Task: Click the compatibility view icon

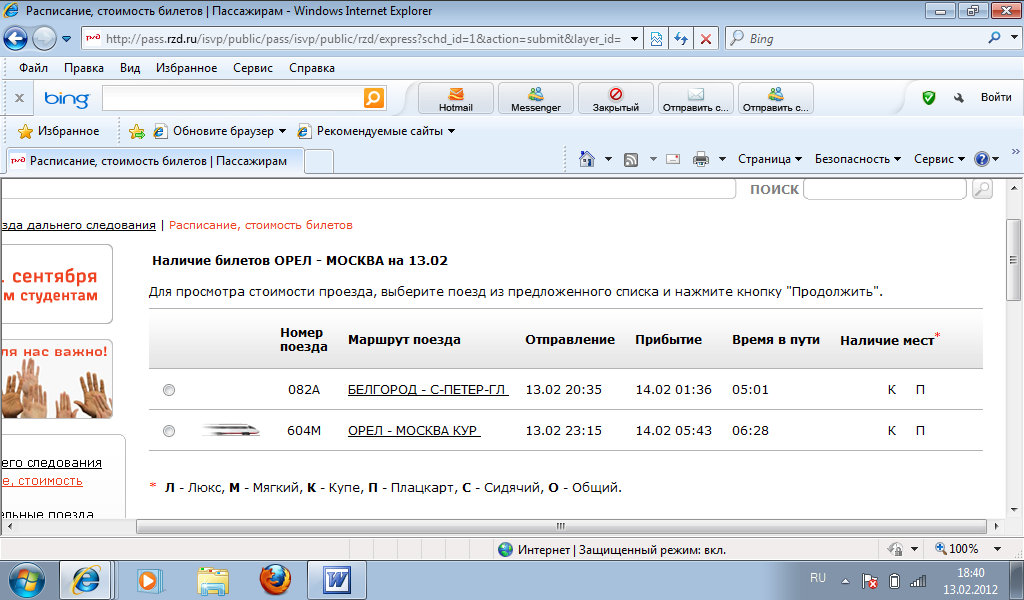Action: (x=656, y=39)
